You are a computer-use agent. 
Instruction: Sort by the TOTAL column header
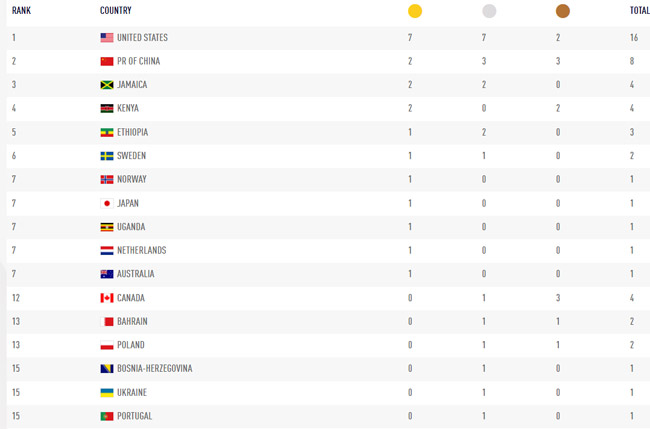[x=639, y=11]
